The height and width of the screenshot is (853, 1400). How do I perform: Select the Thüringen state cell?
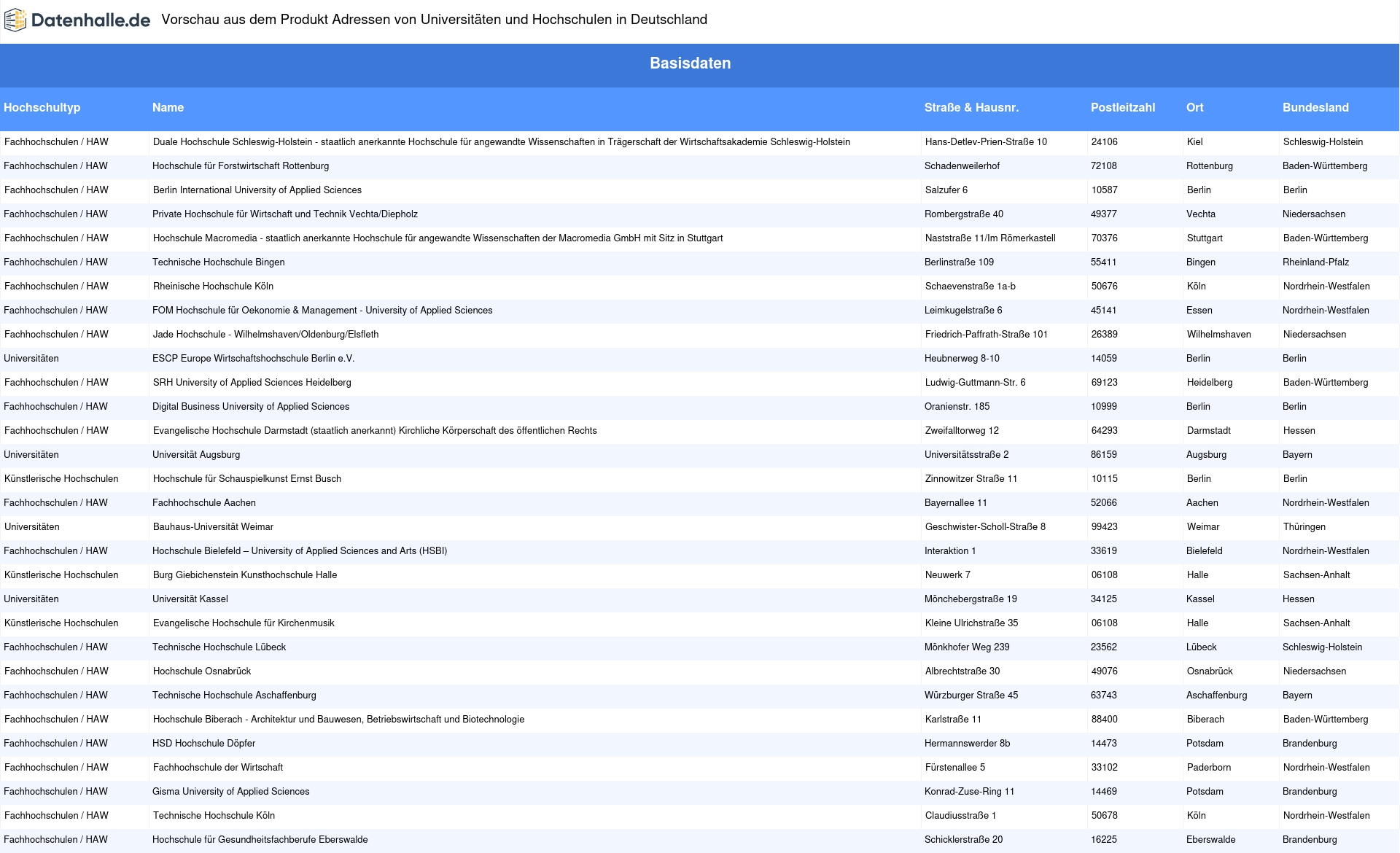1304,527
